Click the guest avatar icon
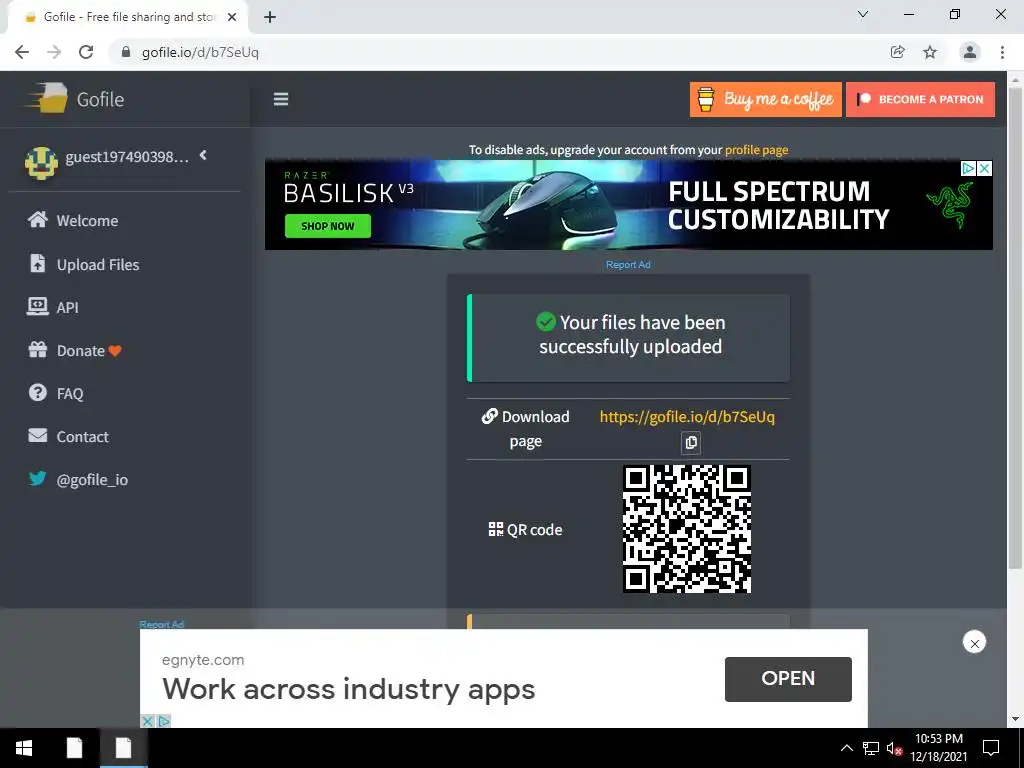The height and width of the screenshot is (768, 1024). point(41,163)
